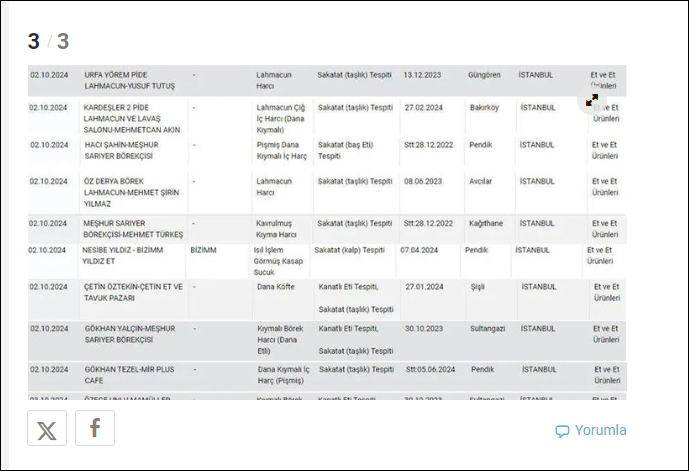Click the 3 / 3 image counter

[48, 41]
